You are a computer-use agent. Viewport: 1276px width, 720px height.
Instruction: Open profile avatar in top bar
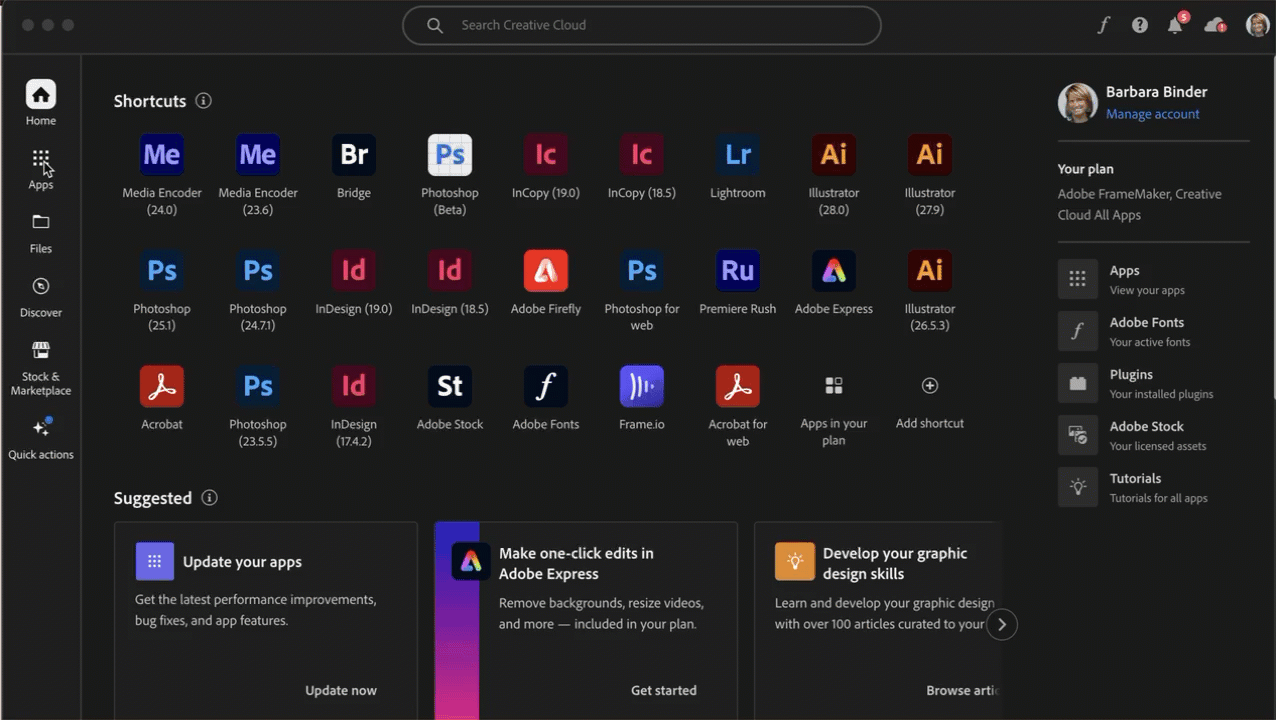click(x=1258, y=25)
